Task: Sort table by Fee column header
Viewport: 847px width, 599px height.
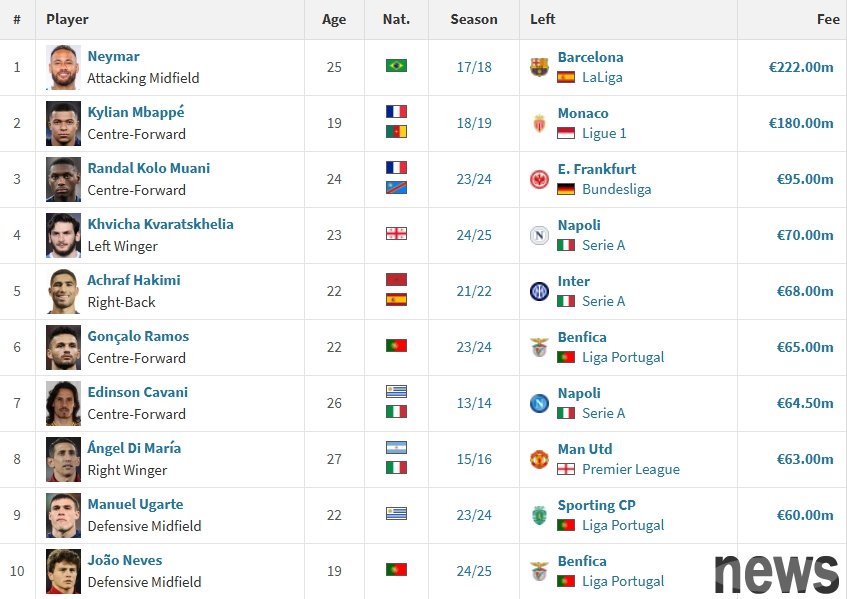Action: click(x=828, y=19)
